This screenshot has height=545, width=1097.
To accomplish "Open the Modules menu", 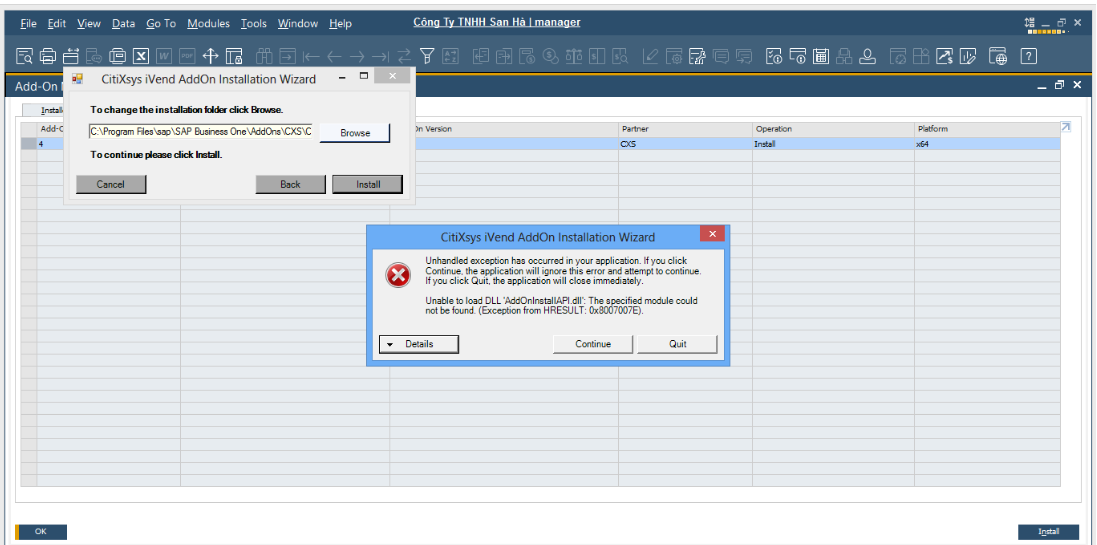I will pyautogui.click(x=208, y=23).
